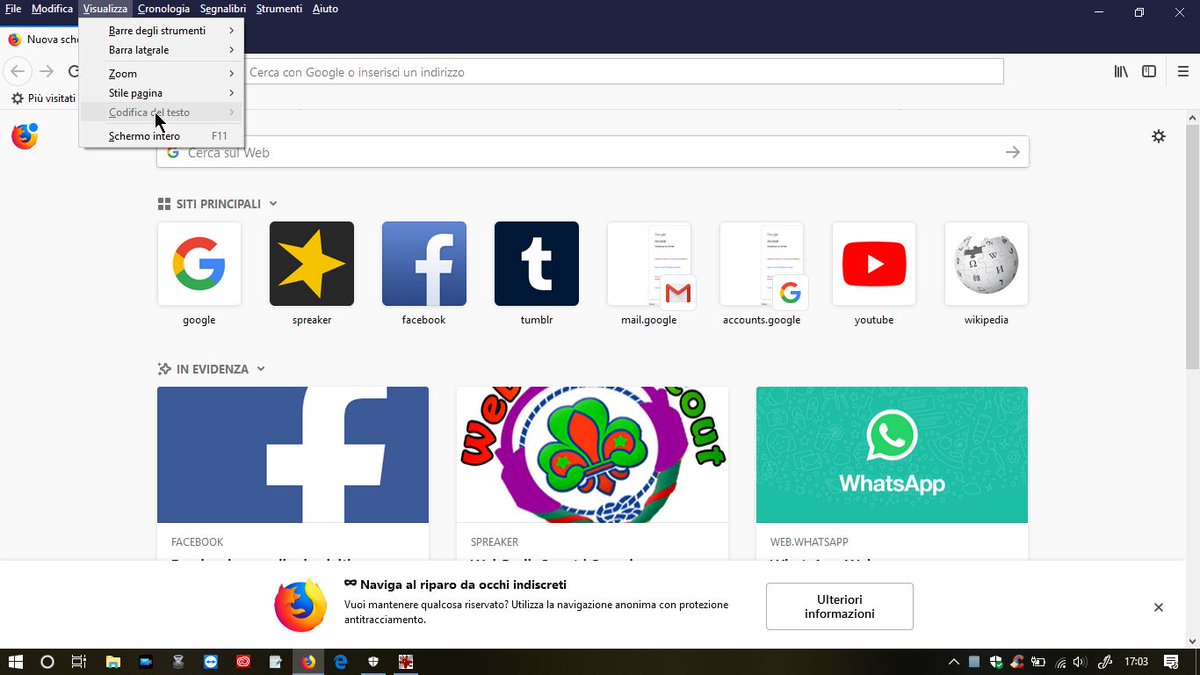Open the WhatsApp Web highlight card

pos(892,472)
